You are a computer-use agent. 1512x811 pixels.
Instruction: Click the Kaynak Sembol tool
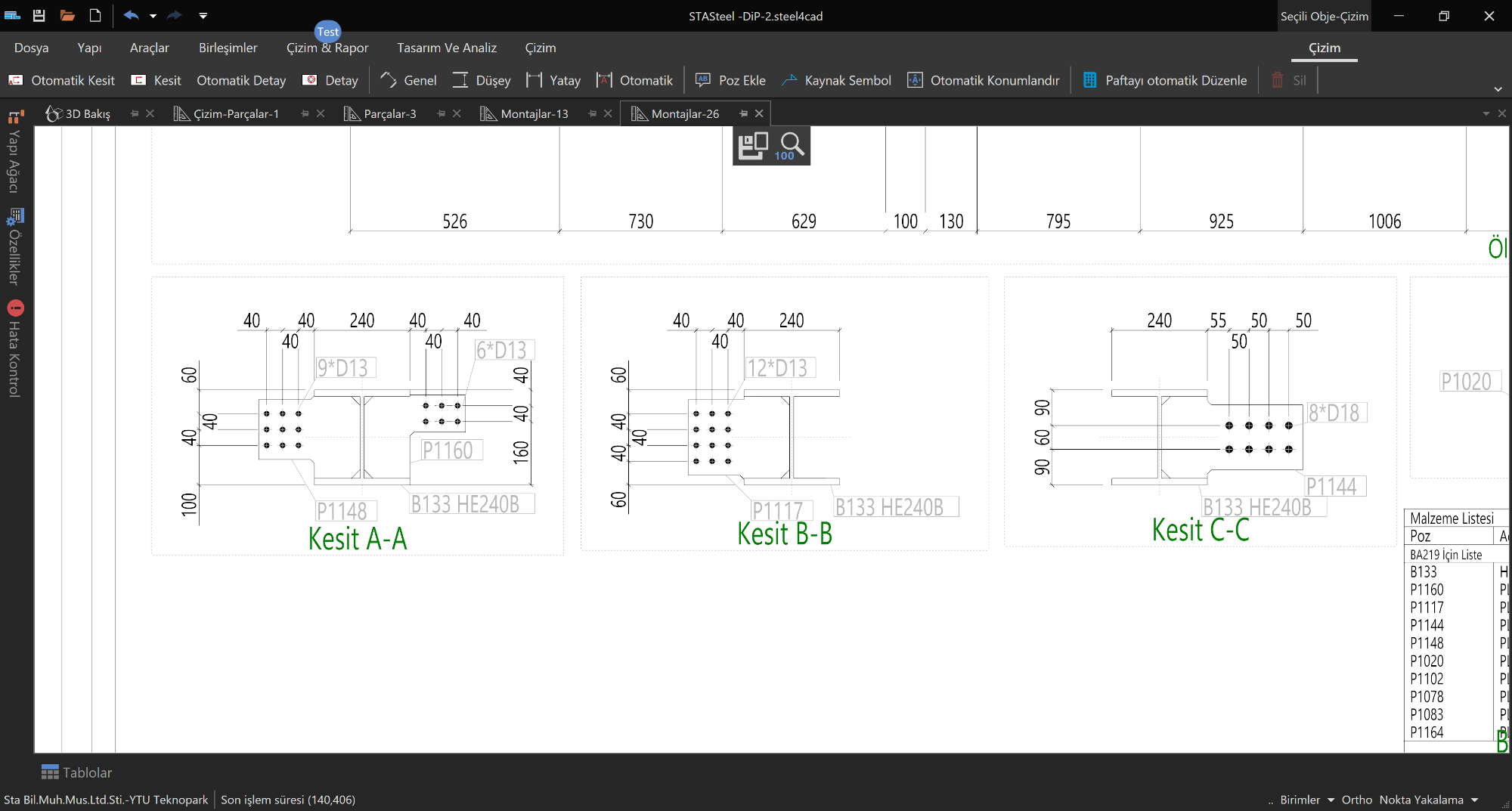(836, 80)
